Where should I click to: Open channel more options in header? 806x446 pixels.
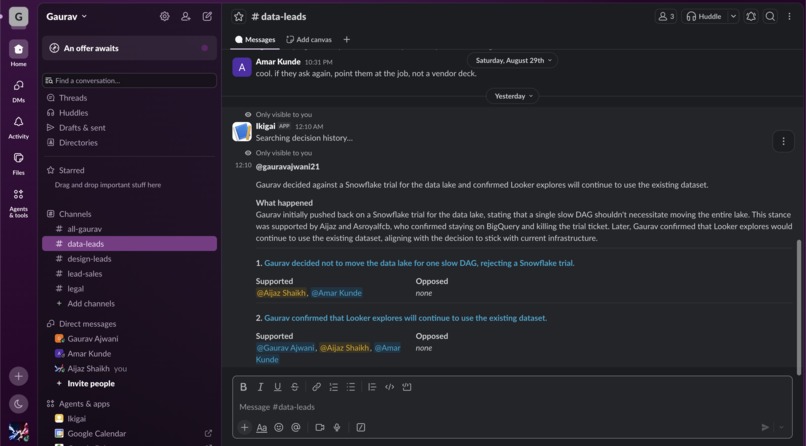coord(790,16)
